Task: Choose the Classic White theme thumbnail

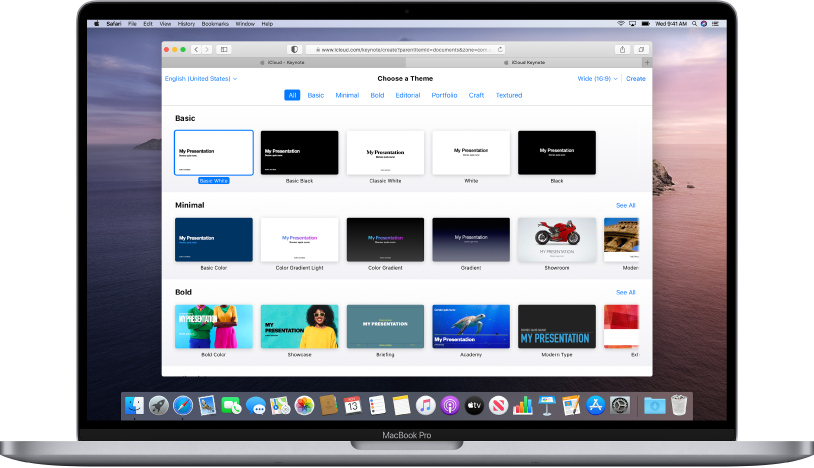Action: [385, 153]
